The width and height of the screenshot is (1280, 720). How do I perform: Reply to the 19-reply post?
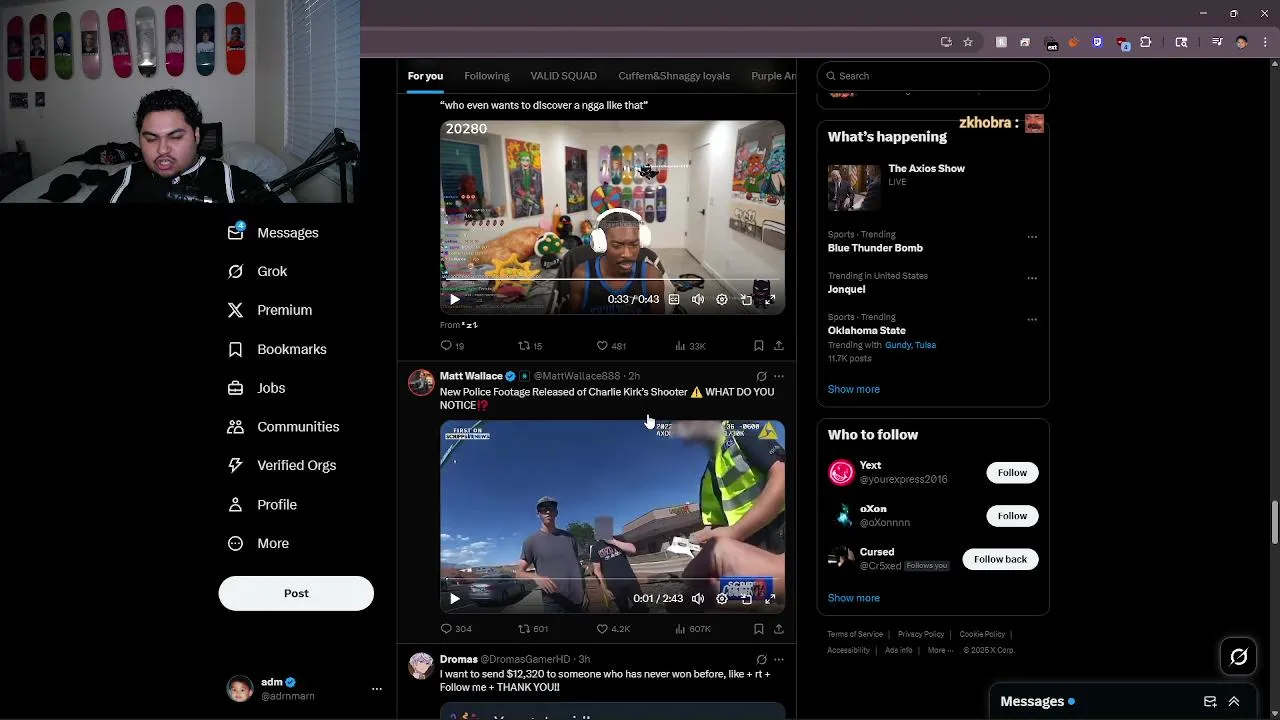[452, 346]
